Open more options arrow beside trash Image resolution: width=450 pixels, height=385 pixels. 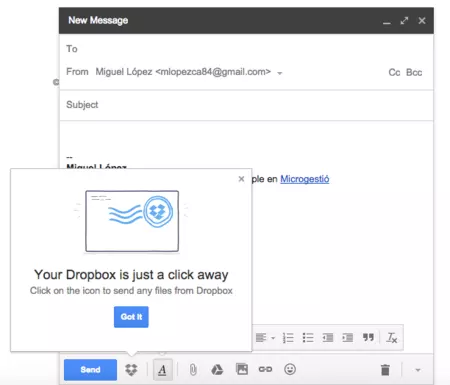[x=418, y=370]
